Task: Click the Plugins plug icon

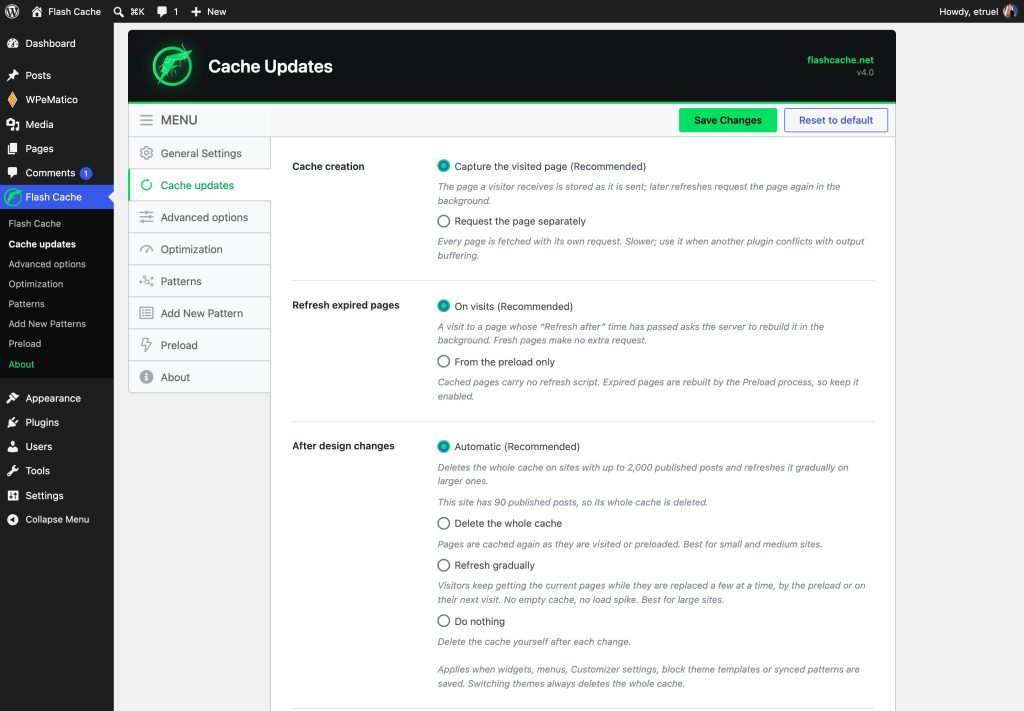Action: 12,422
